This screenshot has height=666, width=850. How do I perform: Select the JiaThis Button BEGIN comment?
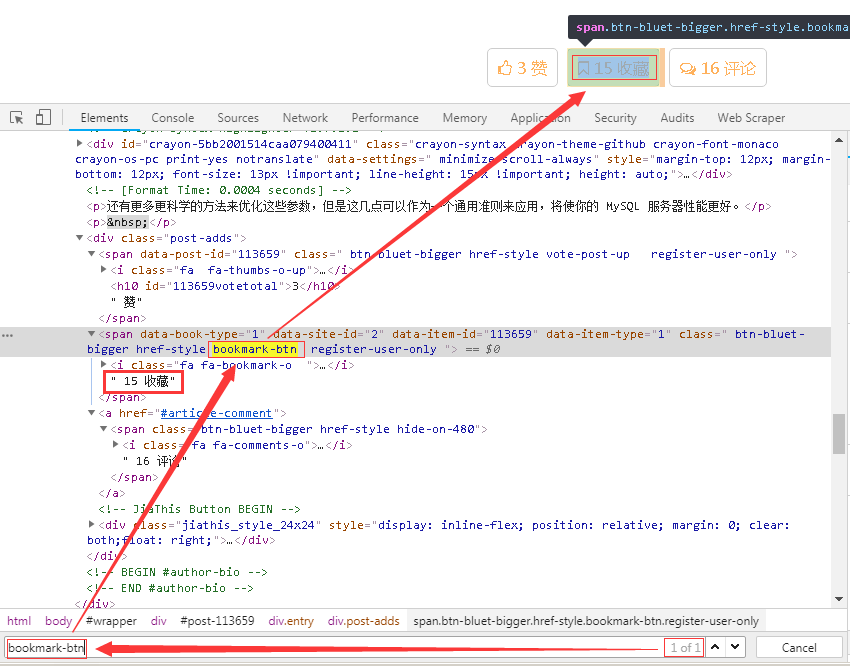point(199,509)
